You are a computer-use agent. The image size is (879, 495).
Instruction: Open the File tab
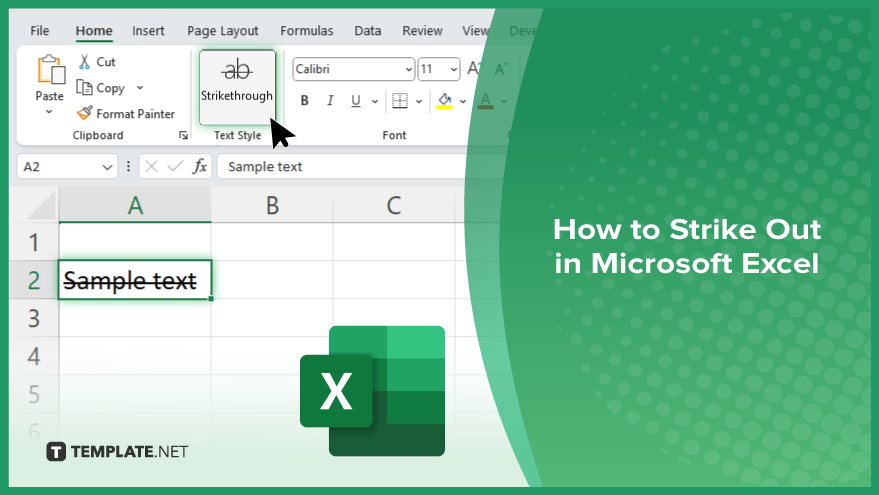coord(40,31)
